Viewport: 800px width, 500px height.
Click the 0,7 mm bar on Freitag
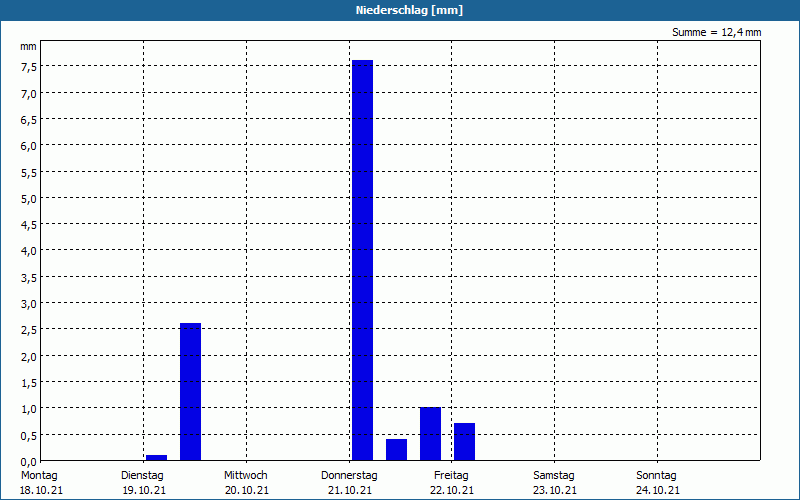464,442
